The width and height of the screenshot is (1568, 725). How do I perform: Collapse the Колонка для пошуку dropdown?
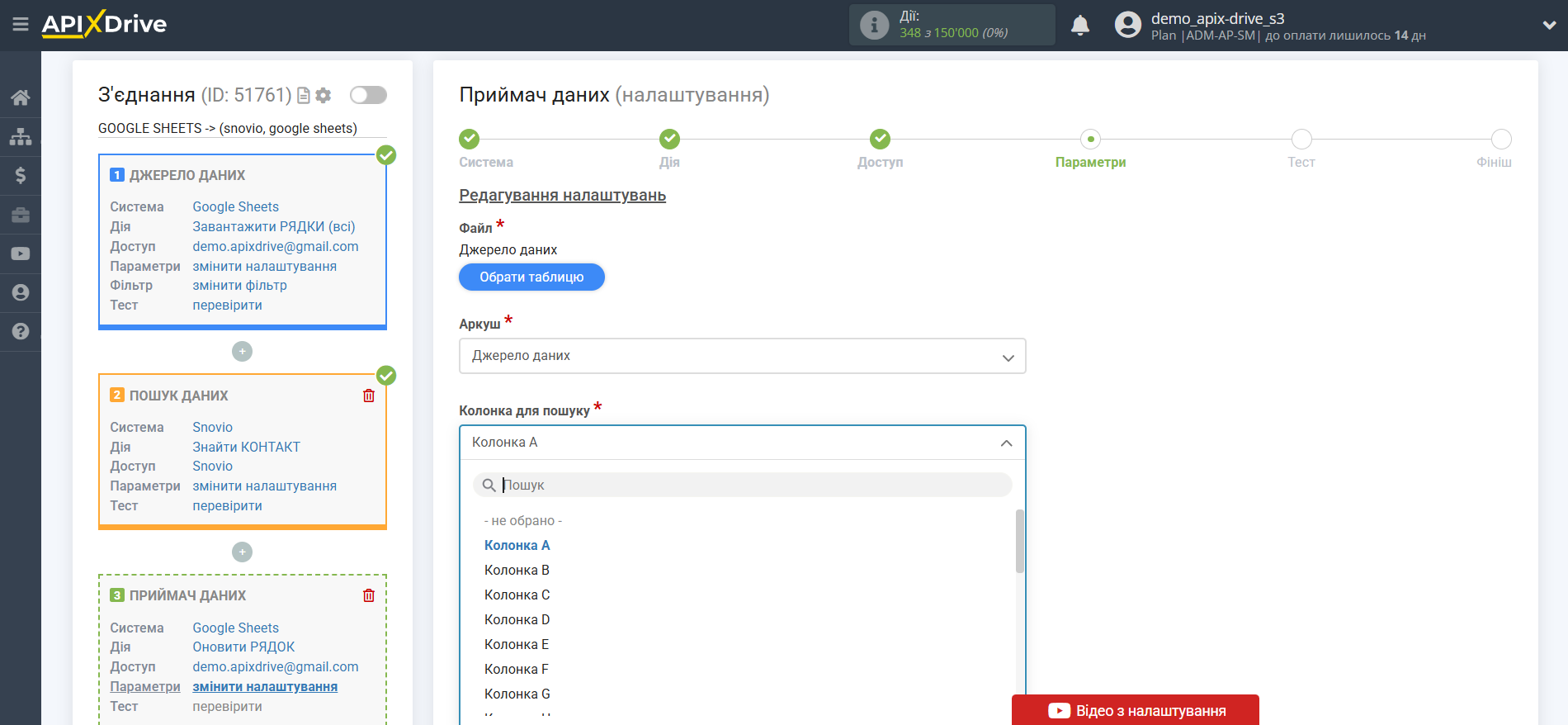742,443
